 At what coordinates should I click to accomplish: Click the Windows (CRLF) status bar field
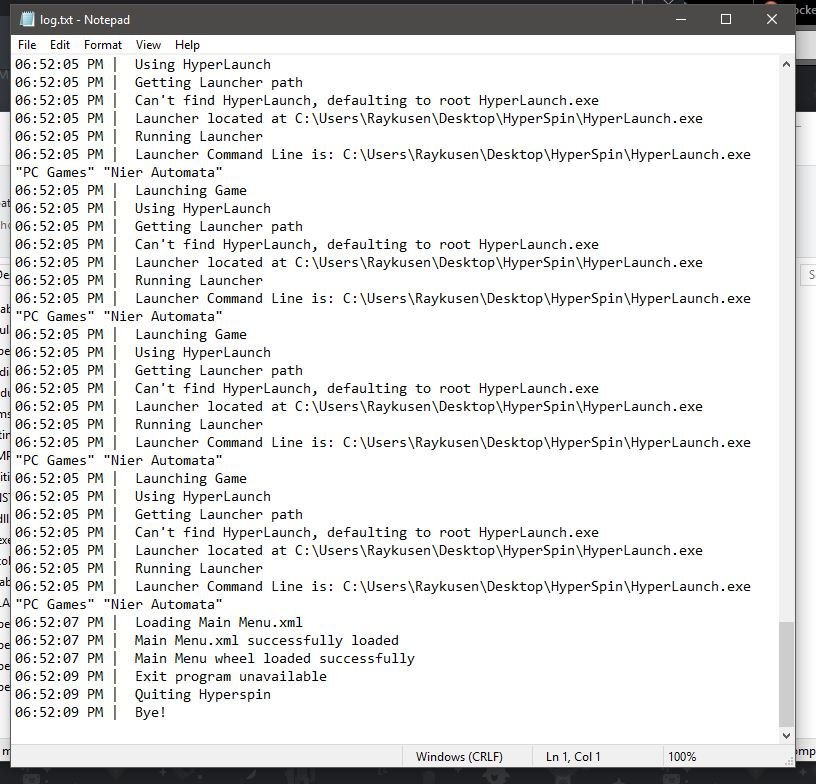[x=459, y=757]
